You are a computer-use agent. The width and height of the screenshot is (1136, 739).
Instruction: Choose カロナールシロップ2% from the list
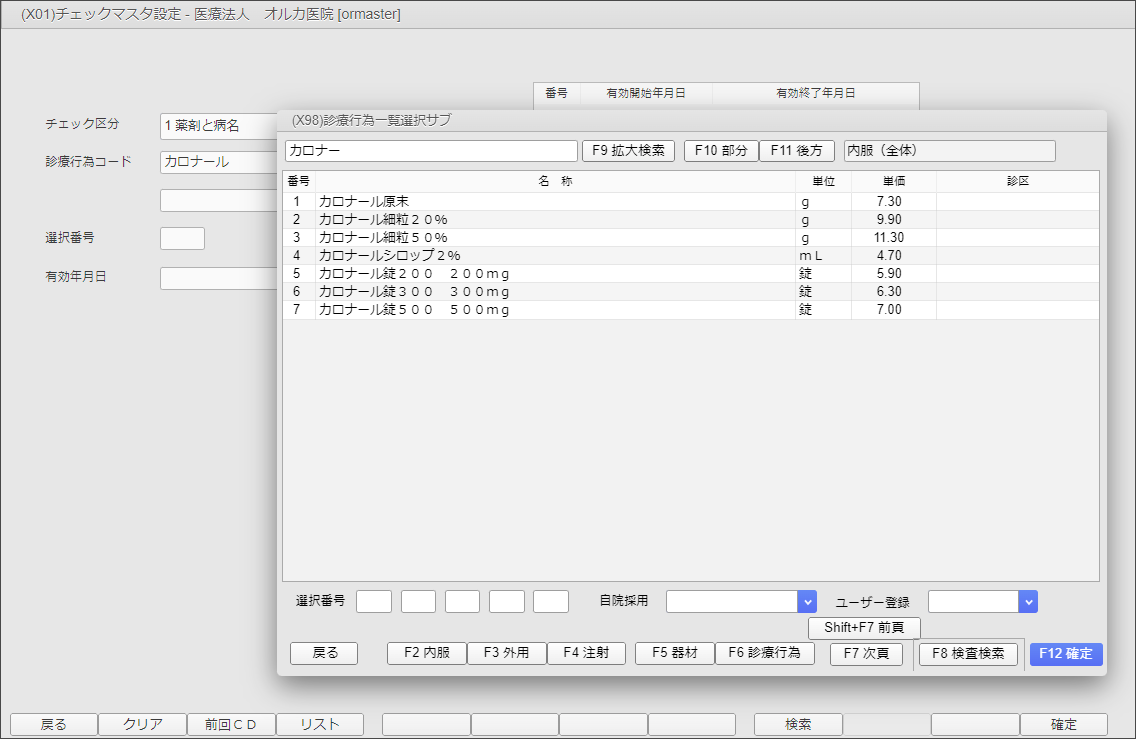(x=555, y=256)
